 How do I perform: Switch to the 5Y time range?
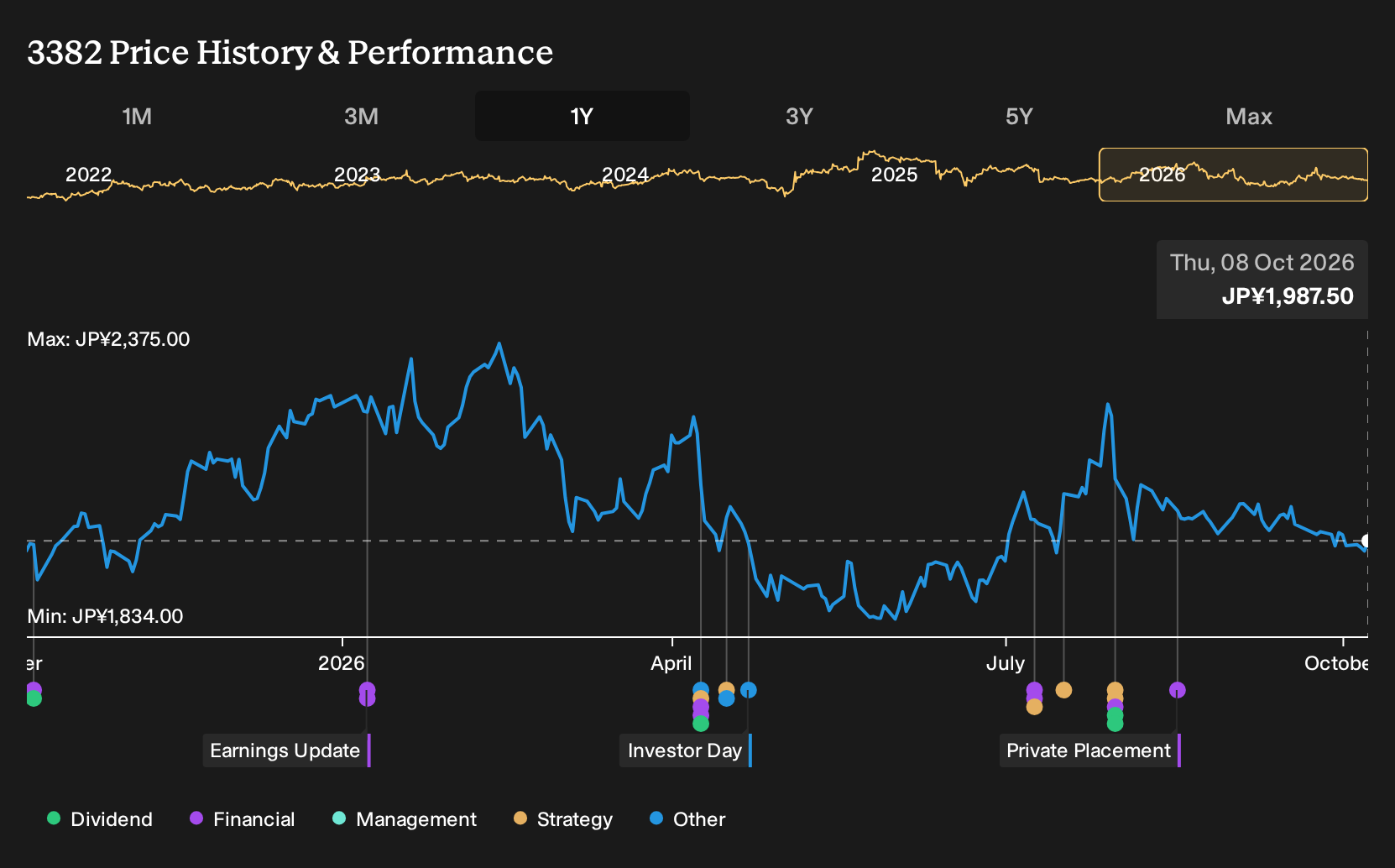[x=1019, y=116]
